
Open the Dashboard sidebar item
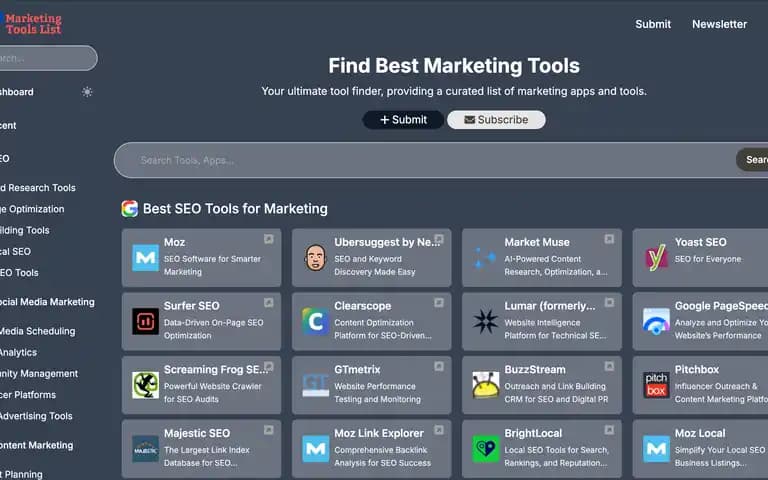pyautogui.click(x=17, y=92)
